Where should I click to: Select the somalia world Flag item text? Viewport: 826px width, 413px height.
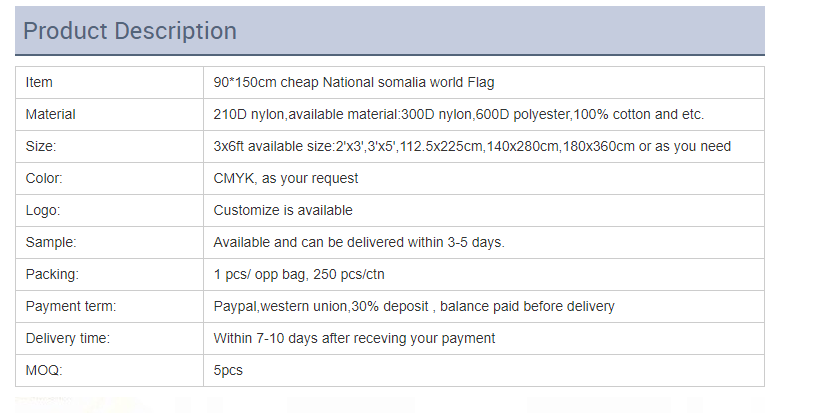click(354, 82)
